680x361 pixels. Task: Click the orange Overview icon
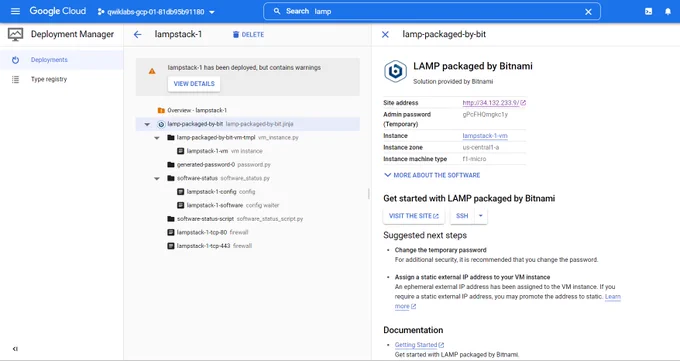(x=161, y=110)
